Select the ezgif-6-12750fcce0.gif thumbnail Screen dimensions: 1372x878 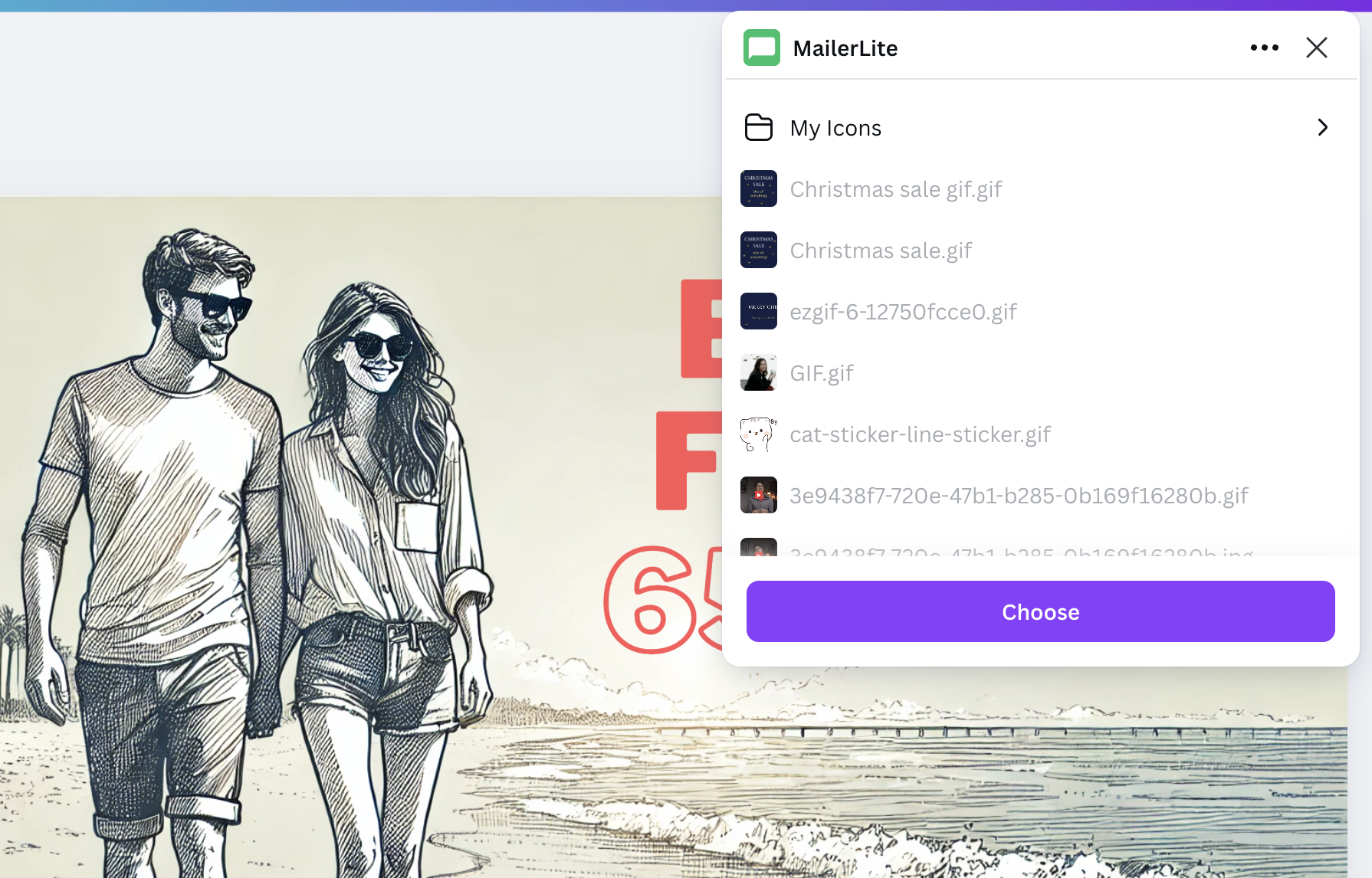point(758,311)
